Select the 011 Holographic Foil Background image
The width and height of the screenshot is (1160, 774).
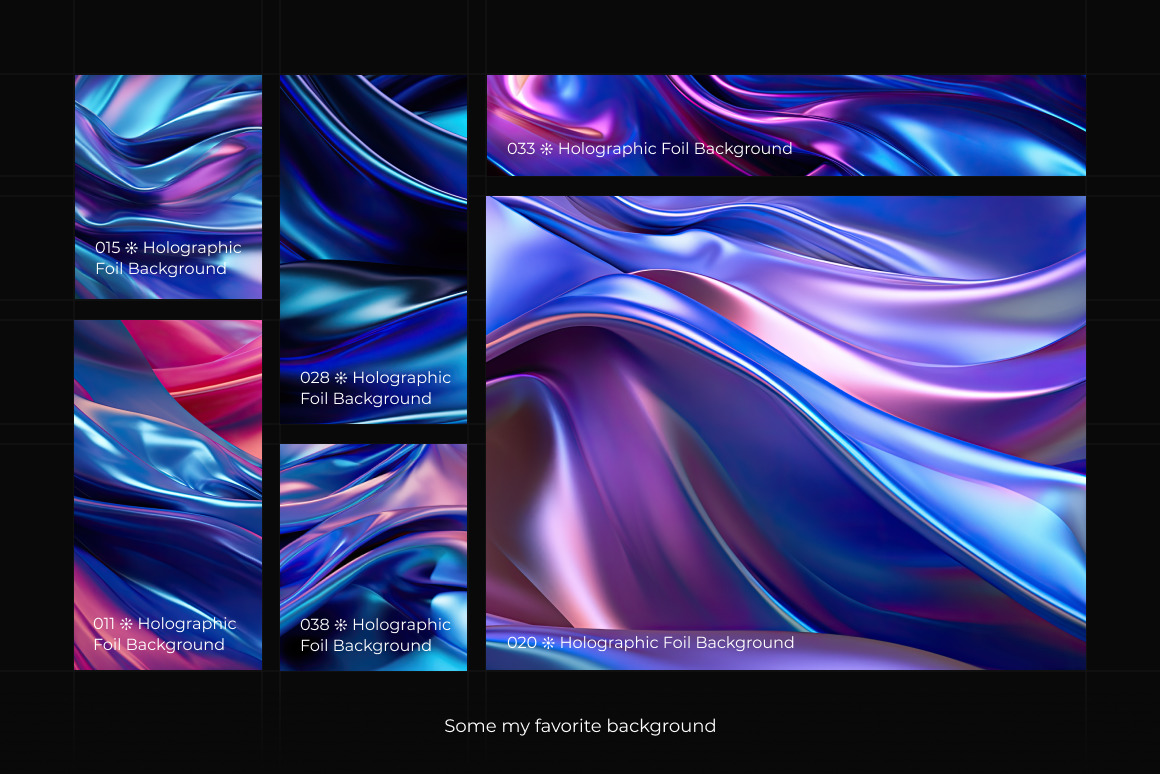(168, 495)
